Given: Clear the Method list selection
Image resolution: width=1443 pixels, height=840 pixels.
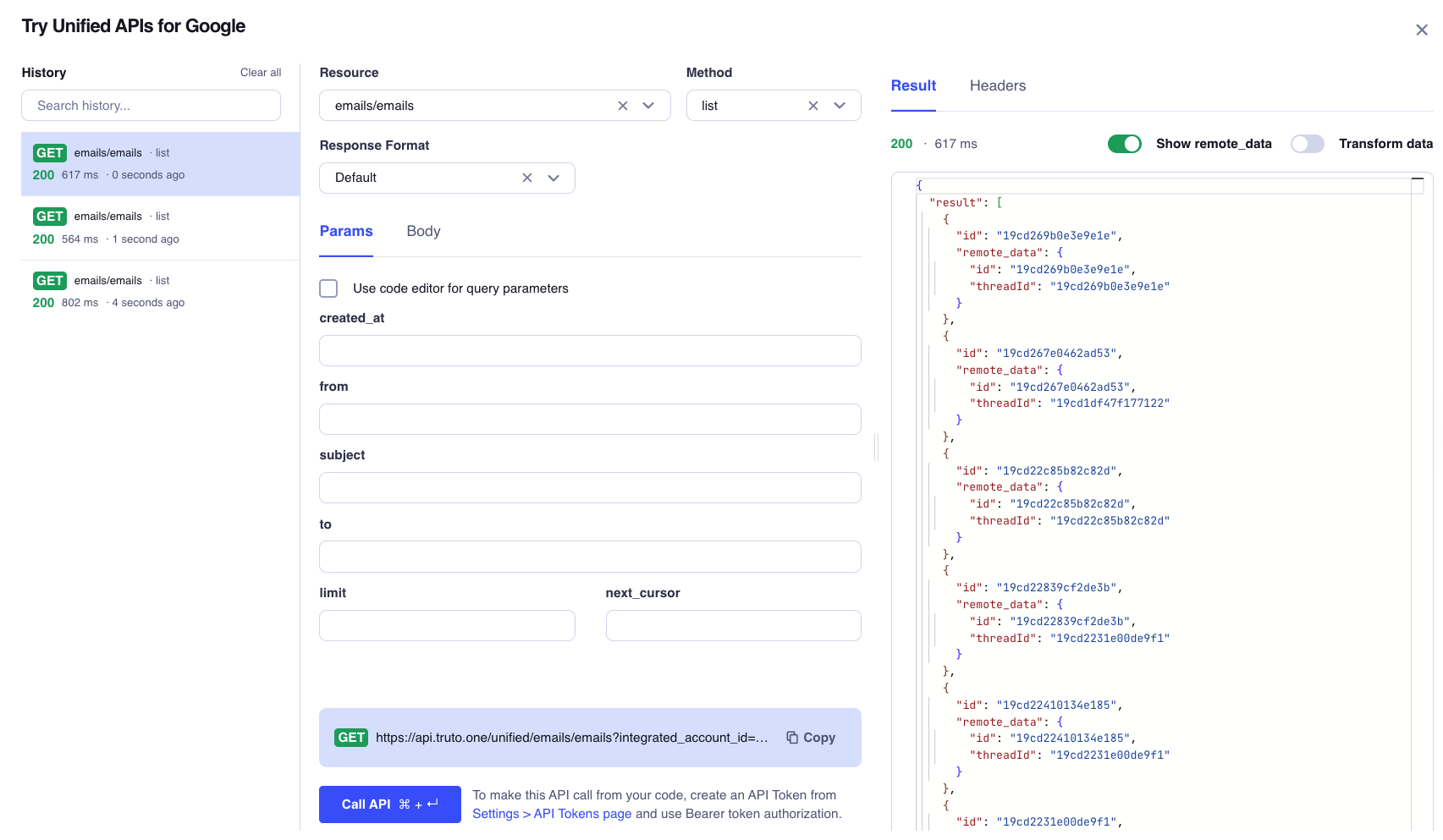Looking at the screenshot, I should coord(813,106).
